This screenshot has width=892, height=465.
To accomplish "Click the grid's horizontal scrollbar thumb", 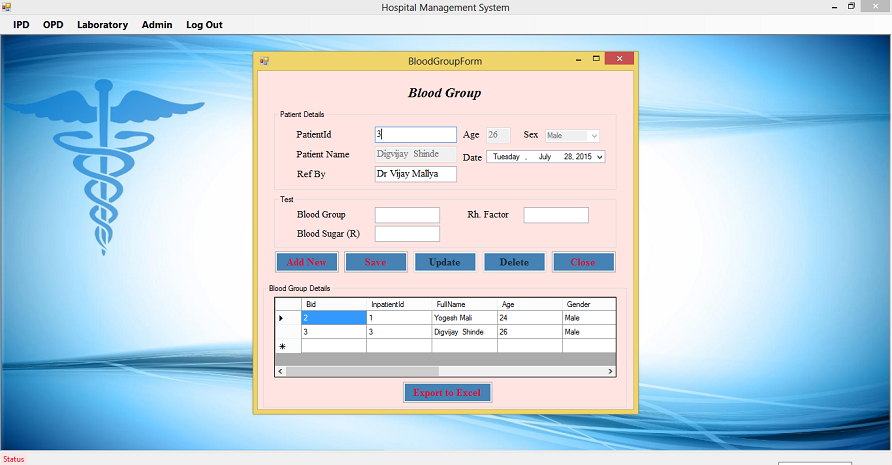I will pyautogui.click(x=362, y=371).
